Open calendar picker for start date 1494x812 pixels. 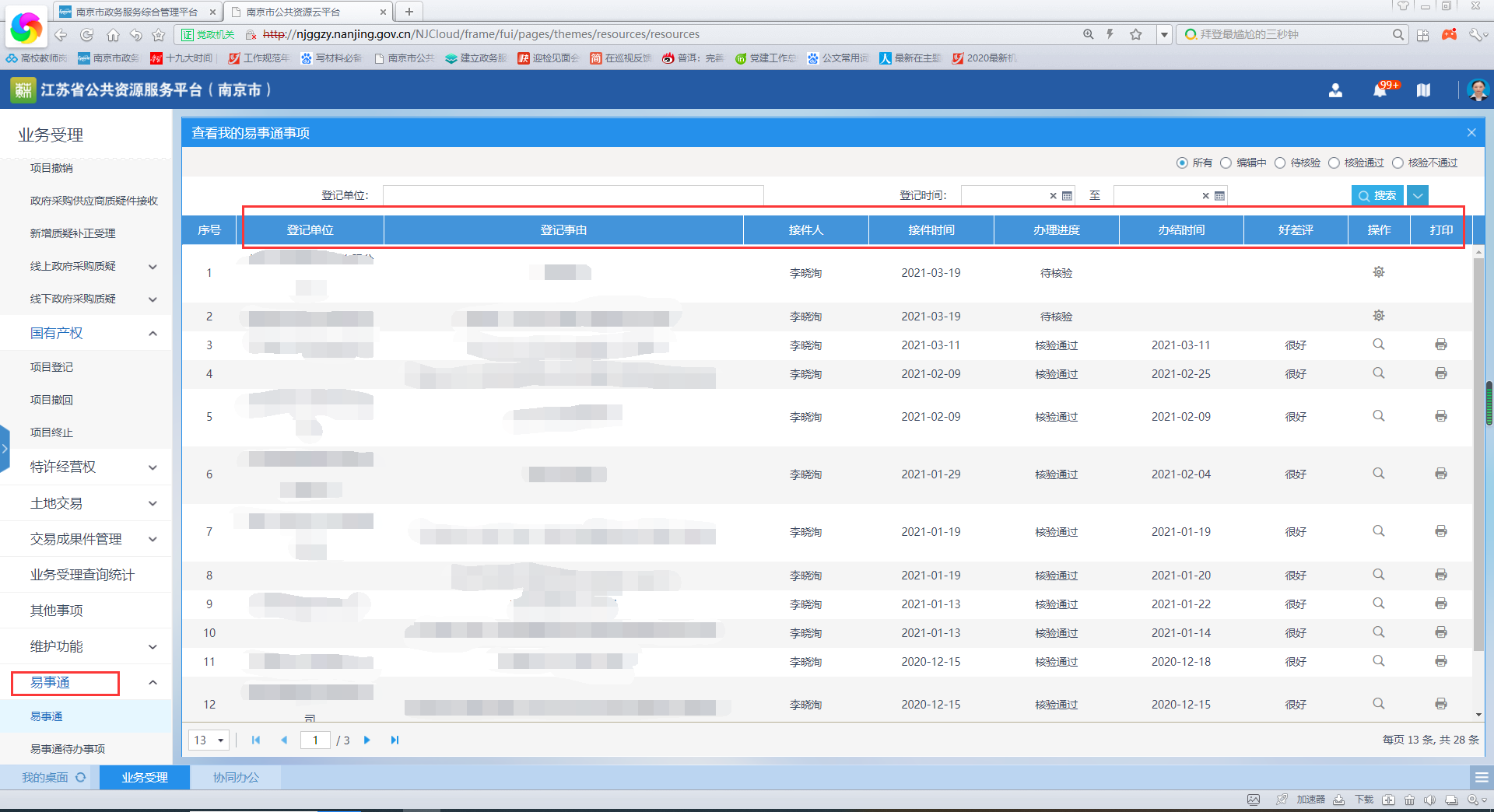[1068, 196]
